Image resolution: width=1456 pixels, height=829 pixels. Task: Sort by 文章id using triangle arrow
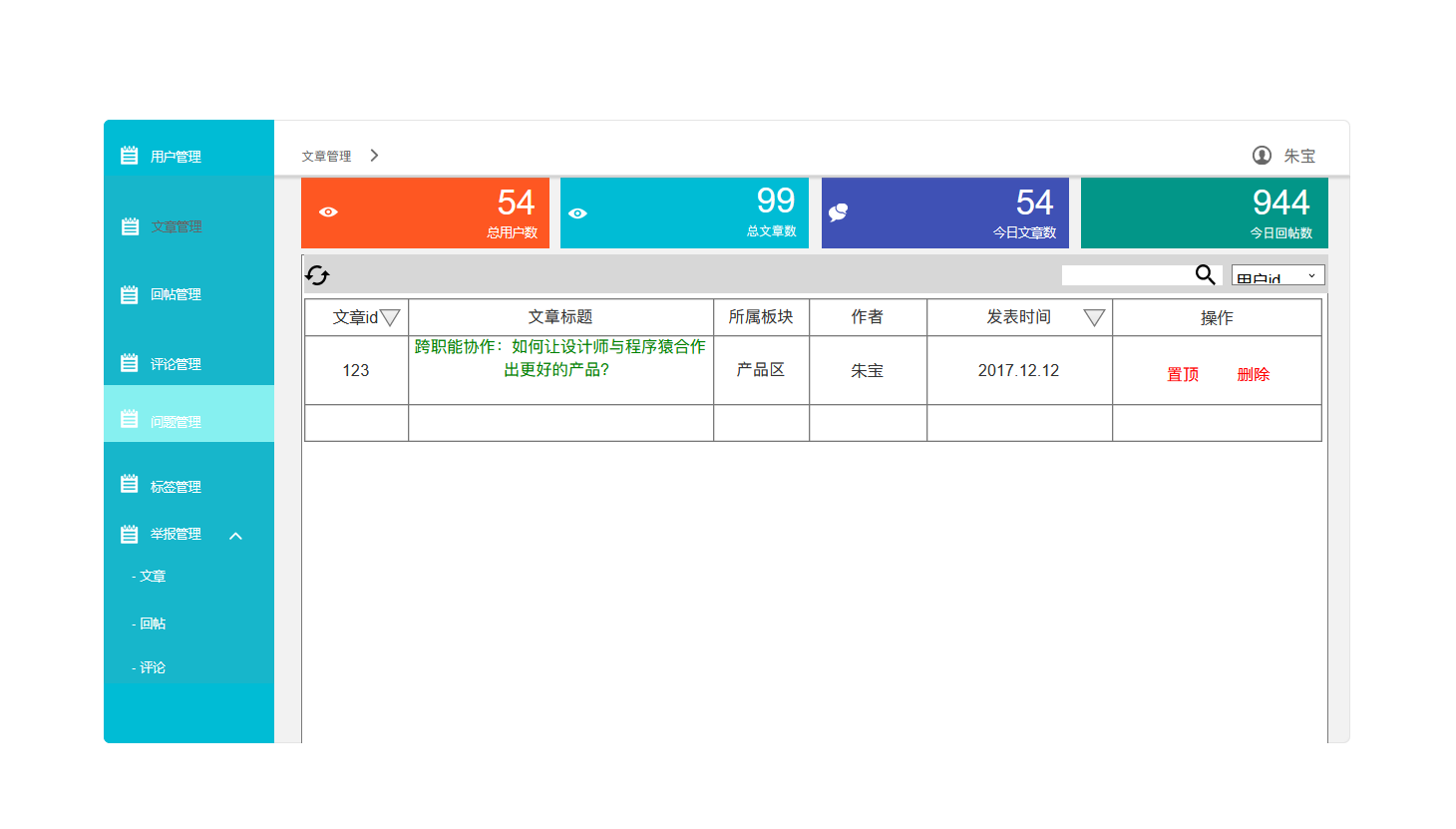pyautogui.click(x=390, y=318)
